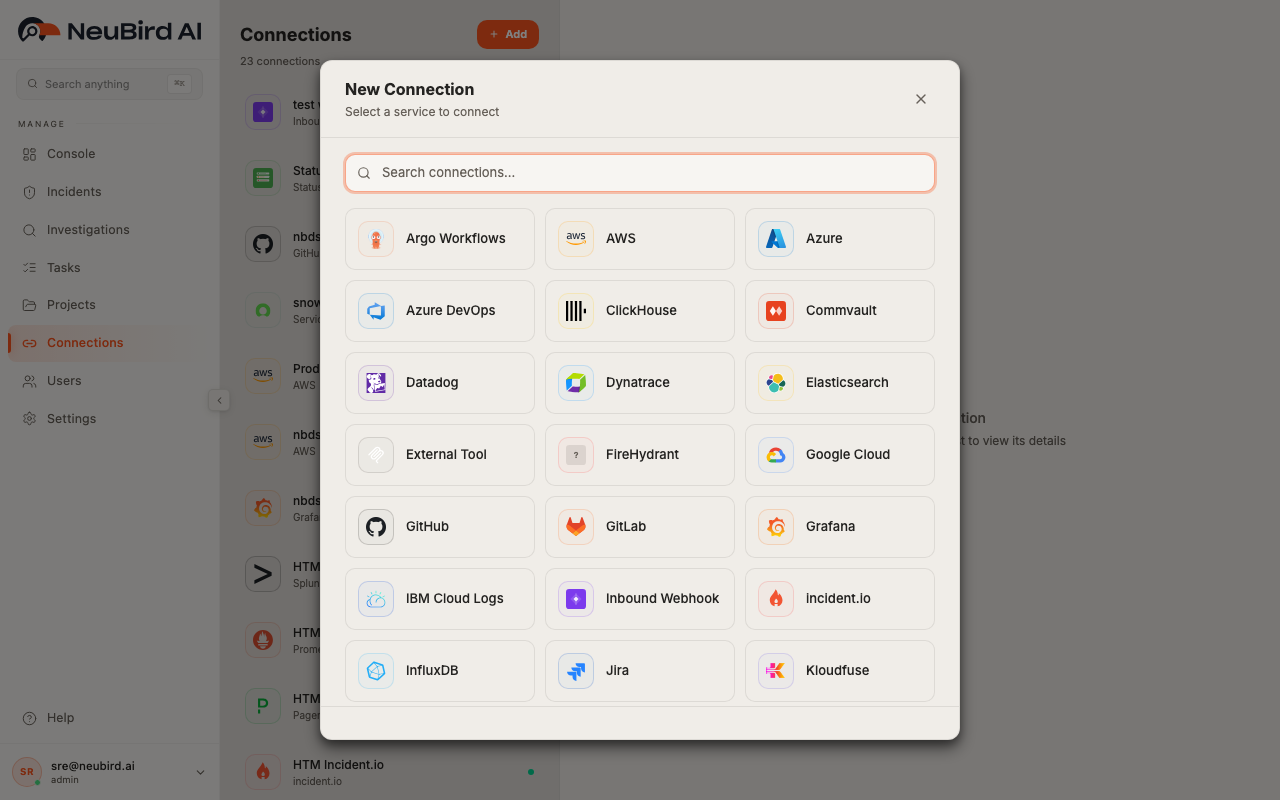The height and width of the screenshot is (800, 1280).
Task: Click the search connections field
Action: coord(639,172)
